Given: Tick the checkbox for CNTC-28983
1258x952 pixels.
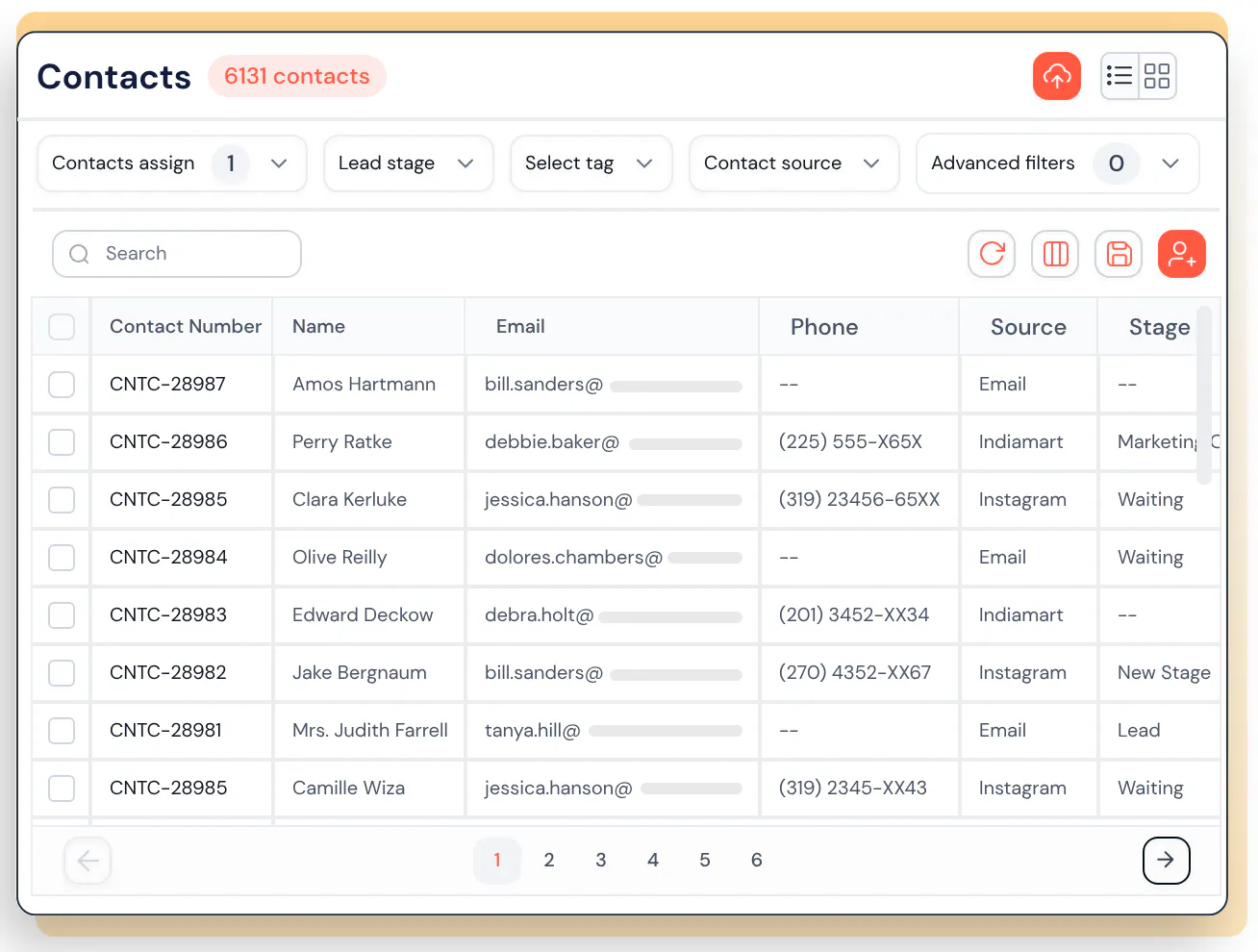Looking at the screenshot, I should pos(62,615).
